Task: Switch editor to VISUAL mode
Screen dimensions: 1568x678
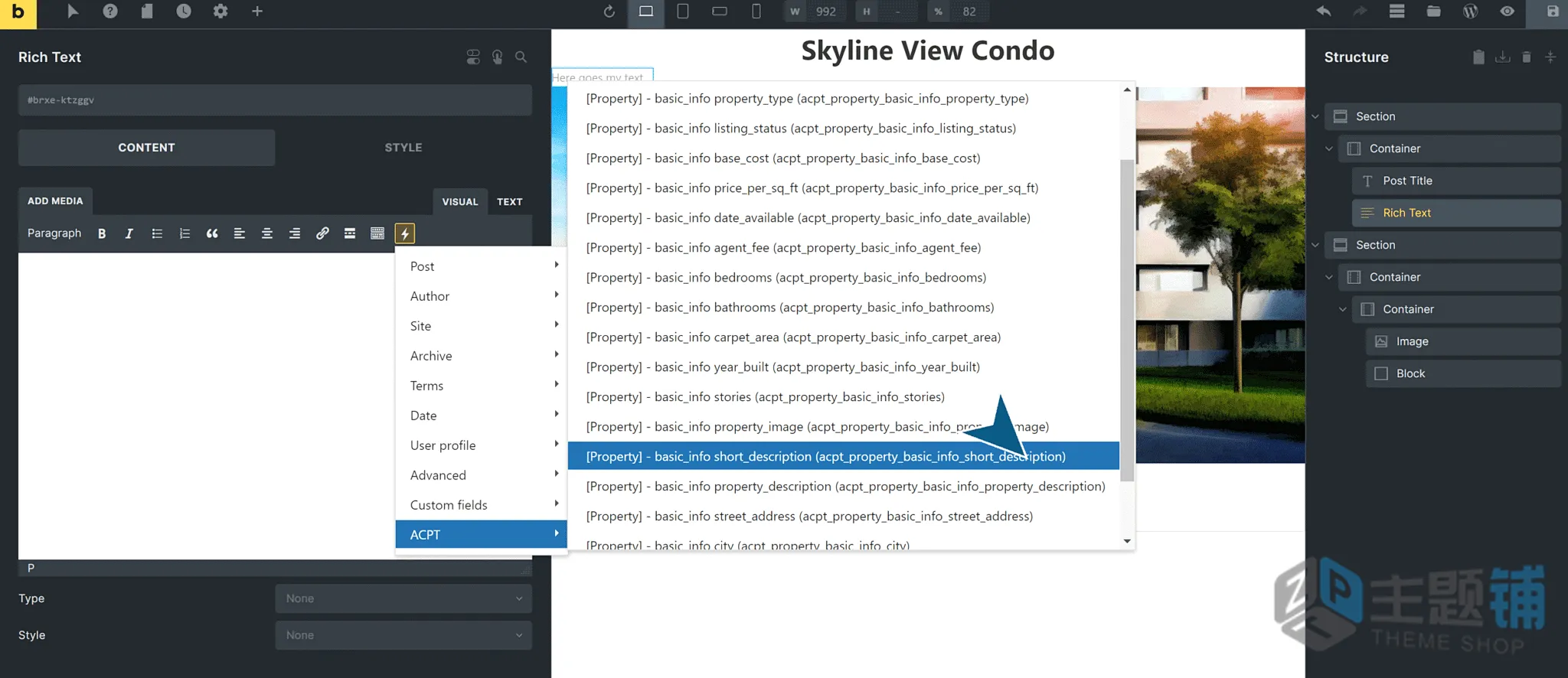Action: tap(460, 202)
